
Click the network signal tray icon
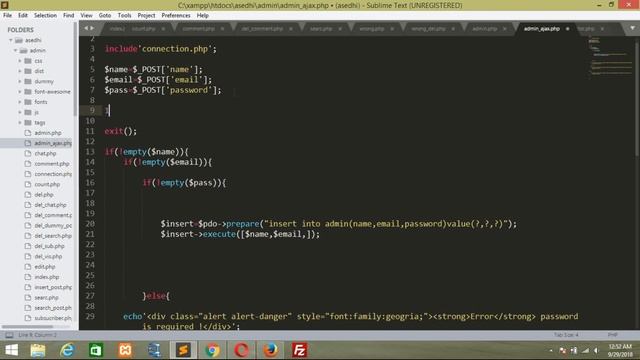(x=586, y=351)
